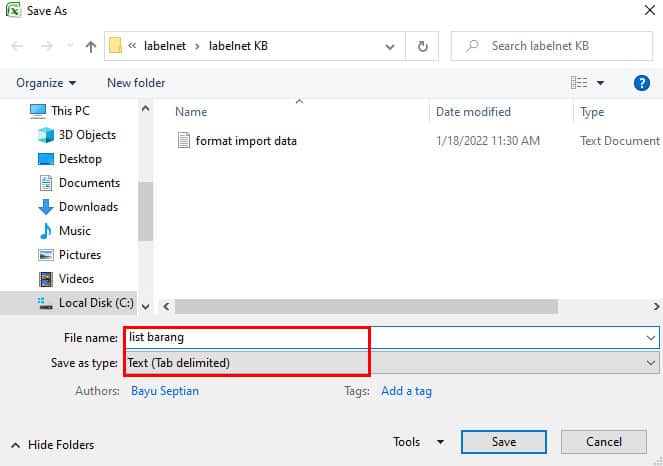
Task: Open Downloads in the sidebar
Action: tap(78, 207)
